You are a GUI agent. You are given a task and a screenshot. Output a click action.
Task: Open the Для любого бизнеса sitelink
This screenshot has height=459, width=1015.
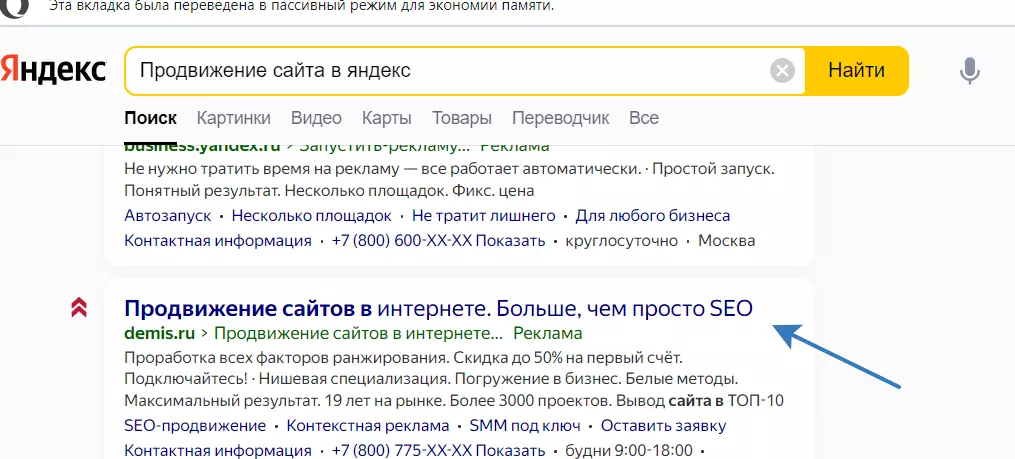tap(652, 216)
